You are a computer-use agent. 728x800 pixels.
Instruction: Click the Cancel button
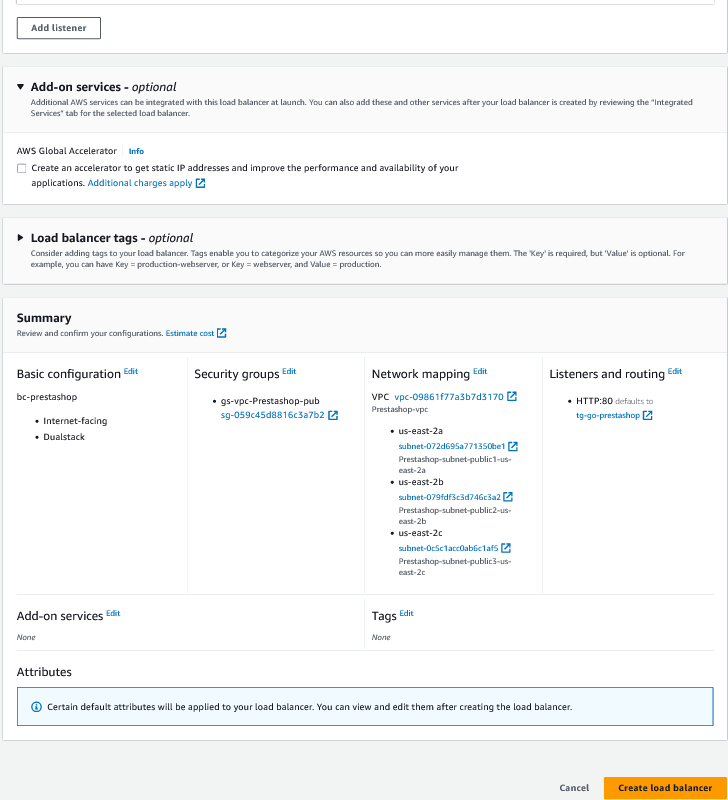[x=574, y=788]
